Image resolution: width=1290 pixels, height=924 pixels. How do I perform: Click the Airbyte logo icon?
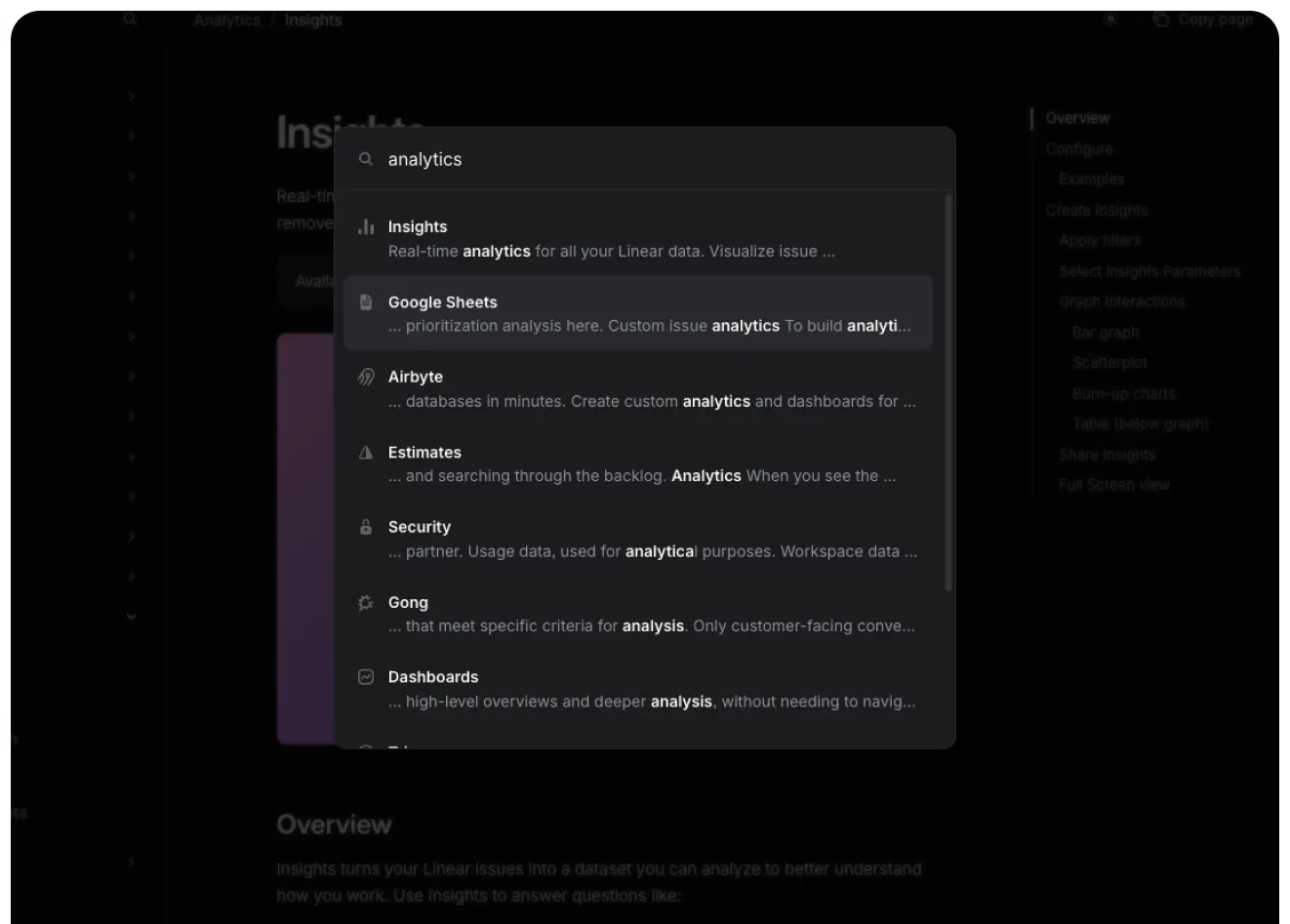[x=366, y=377]
